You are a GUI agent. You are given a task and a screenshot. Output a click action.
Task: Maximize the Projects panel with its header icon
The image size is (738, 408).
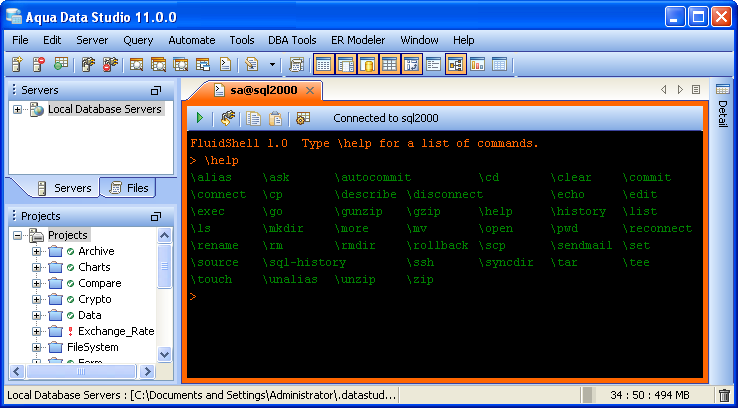coord(156,216)
